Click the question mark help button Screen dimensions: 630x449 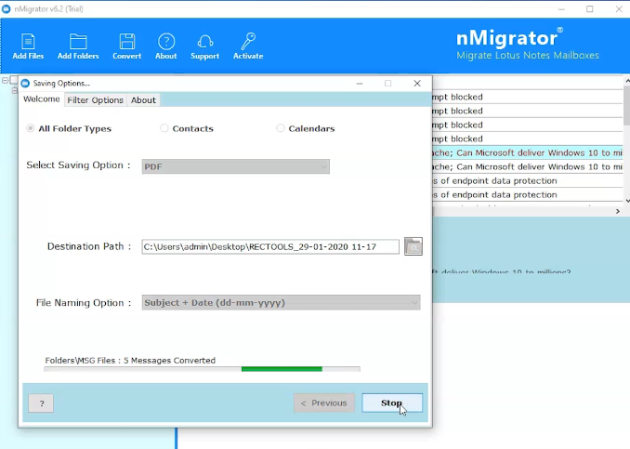[41, 403]
